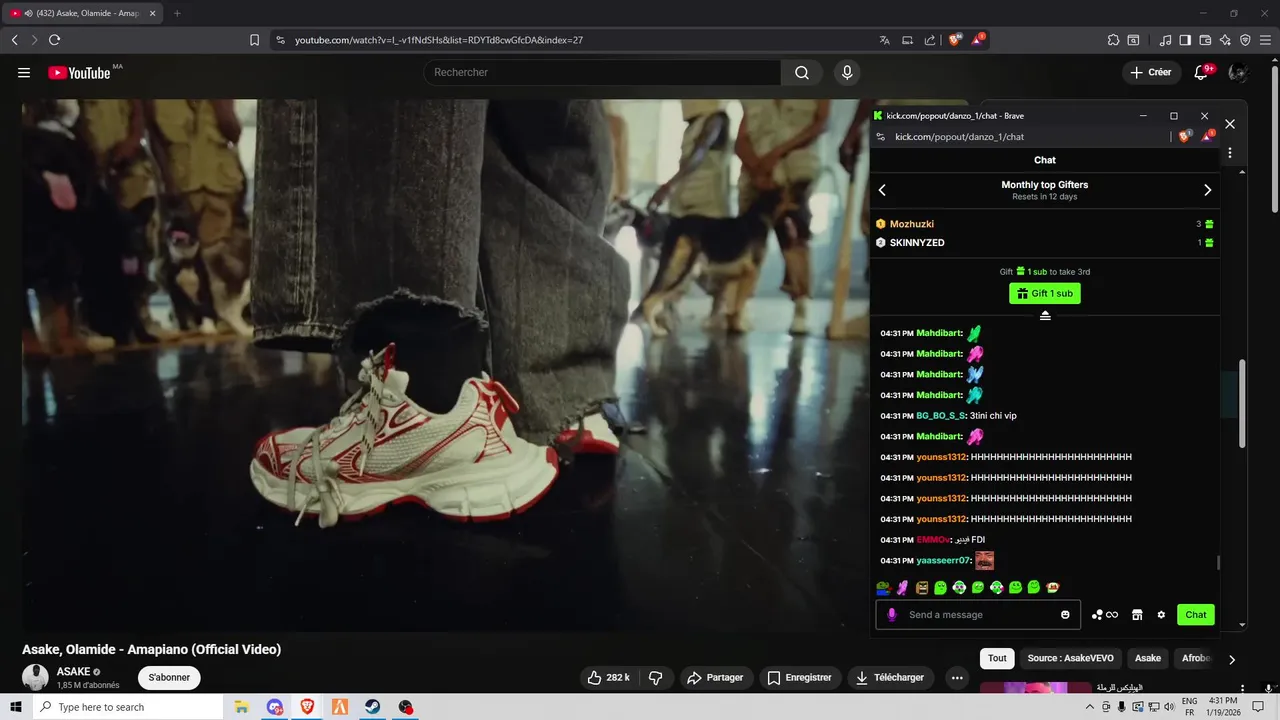The width and height of the screenshot is (1280, 720).
Task: Open the ASAKE channel avatar
Action: 35,677
